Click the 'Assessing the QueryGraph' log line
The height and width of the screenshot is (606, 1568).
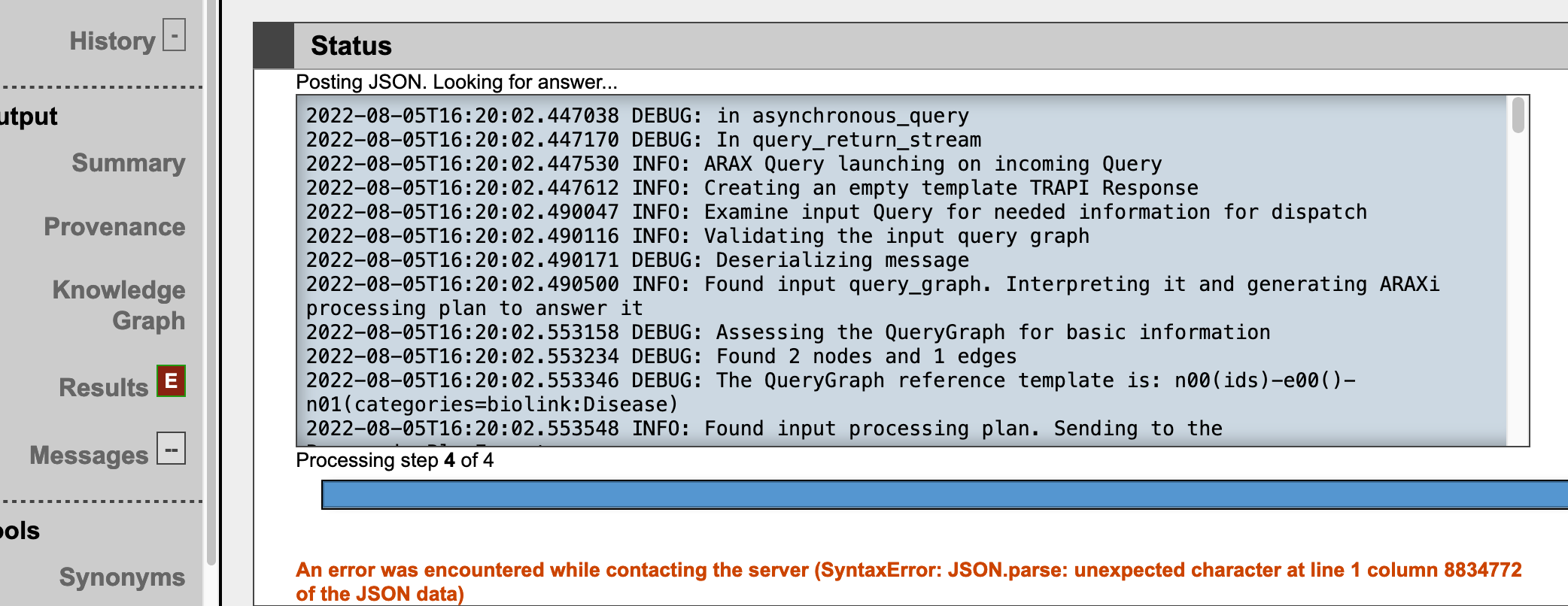point(788,332)
